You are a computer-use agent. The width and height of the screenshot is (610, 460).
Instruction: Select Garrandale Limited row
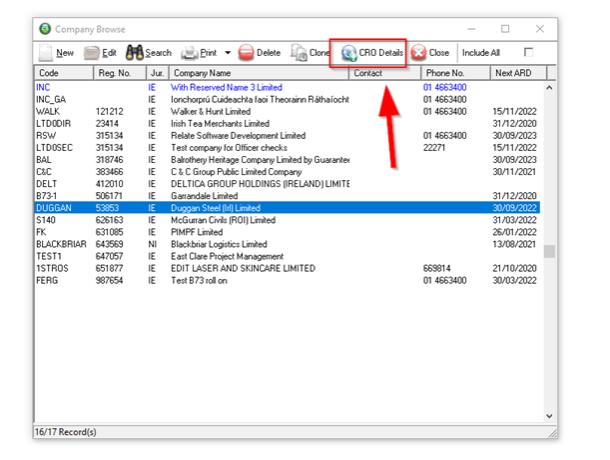tap(287, 196)
